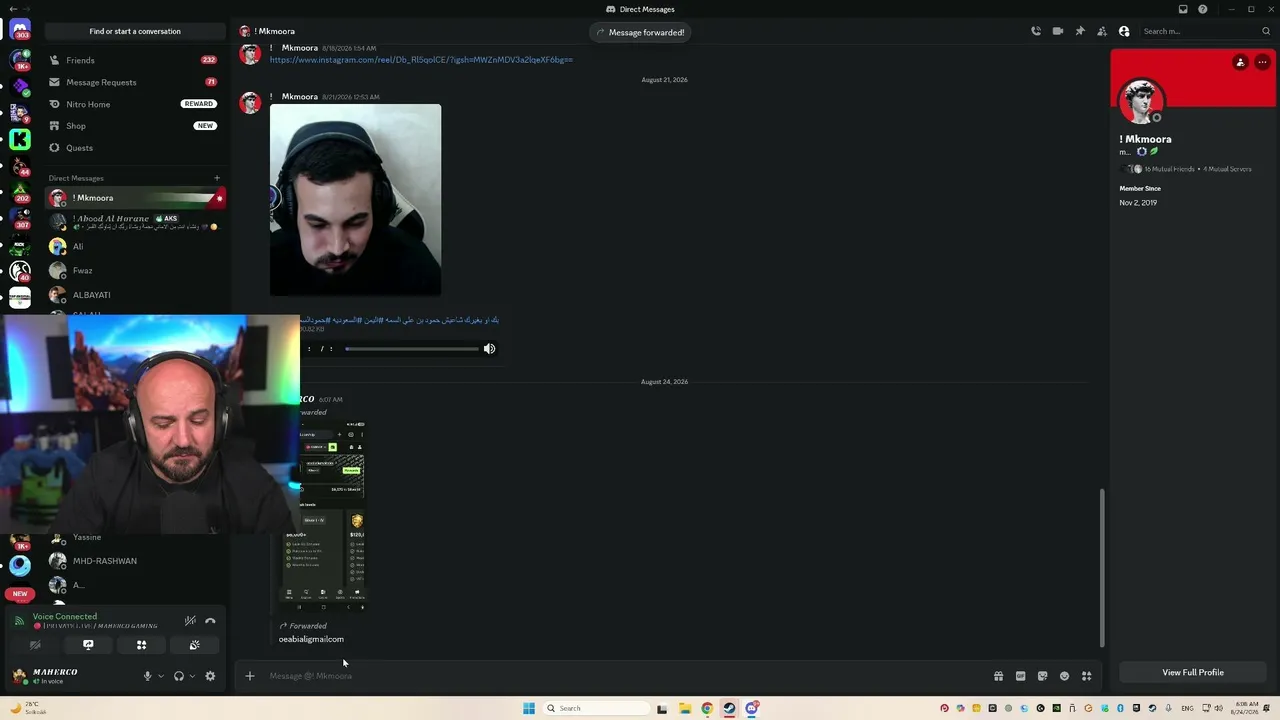The image size is (1280, 720).
Task: Click the red NEW mentions indicator
Action: (20, 593)
